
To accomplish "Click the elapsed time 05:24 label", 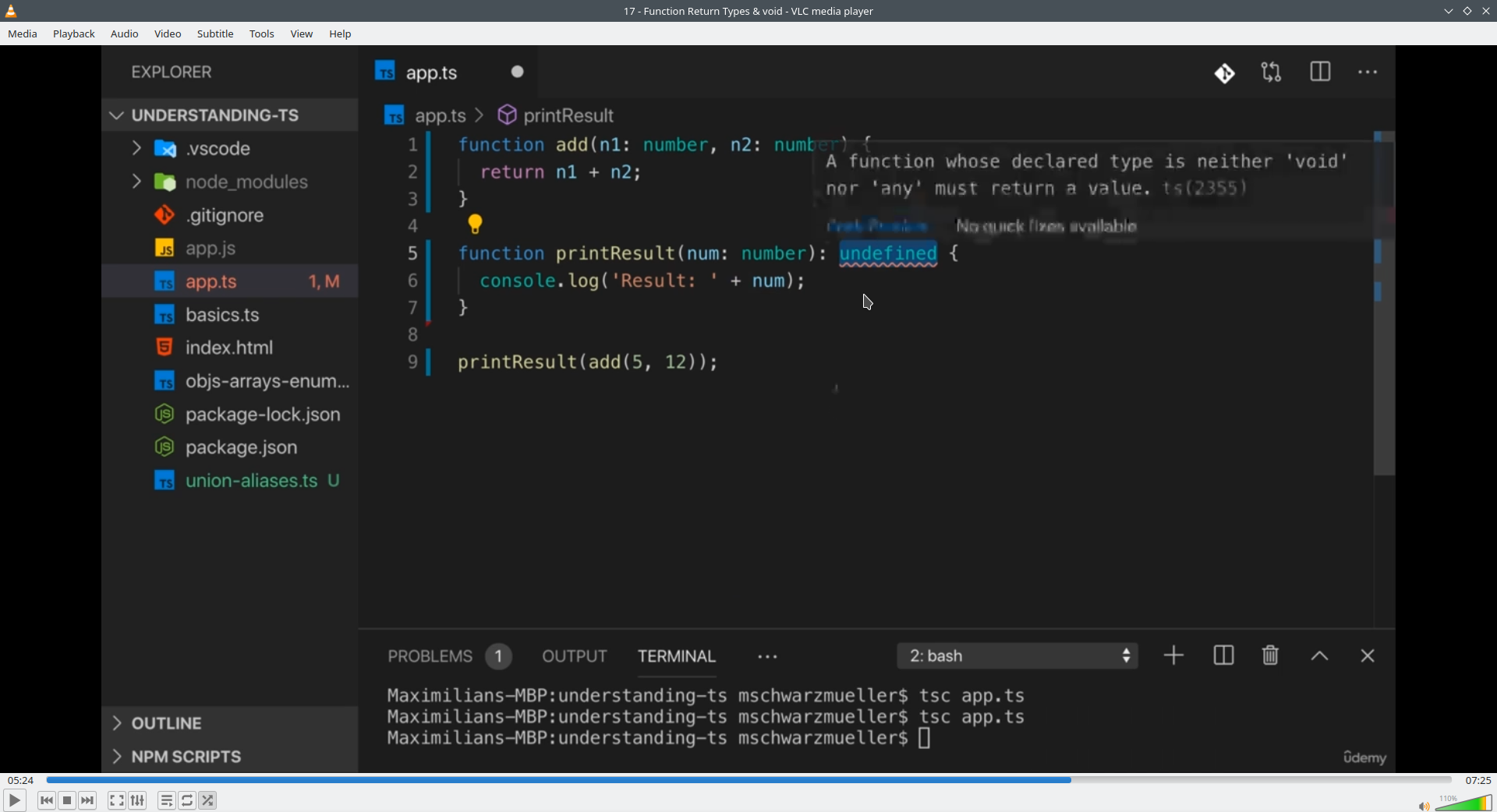I will tap(21, 780).
